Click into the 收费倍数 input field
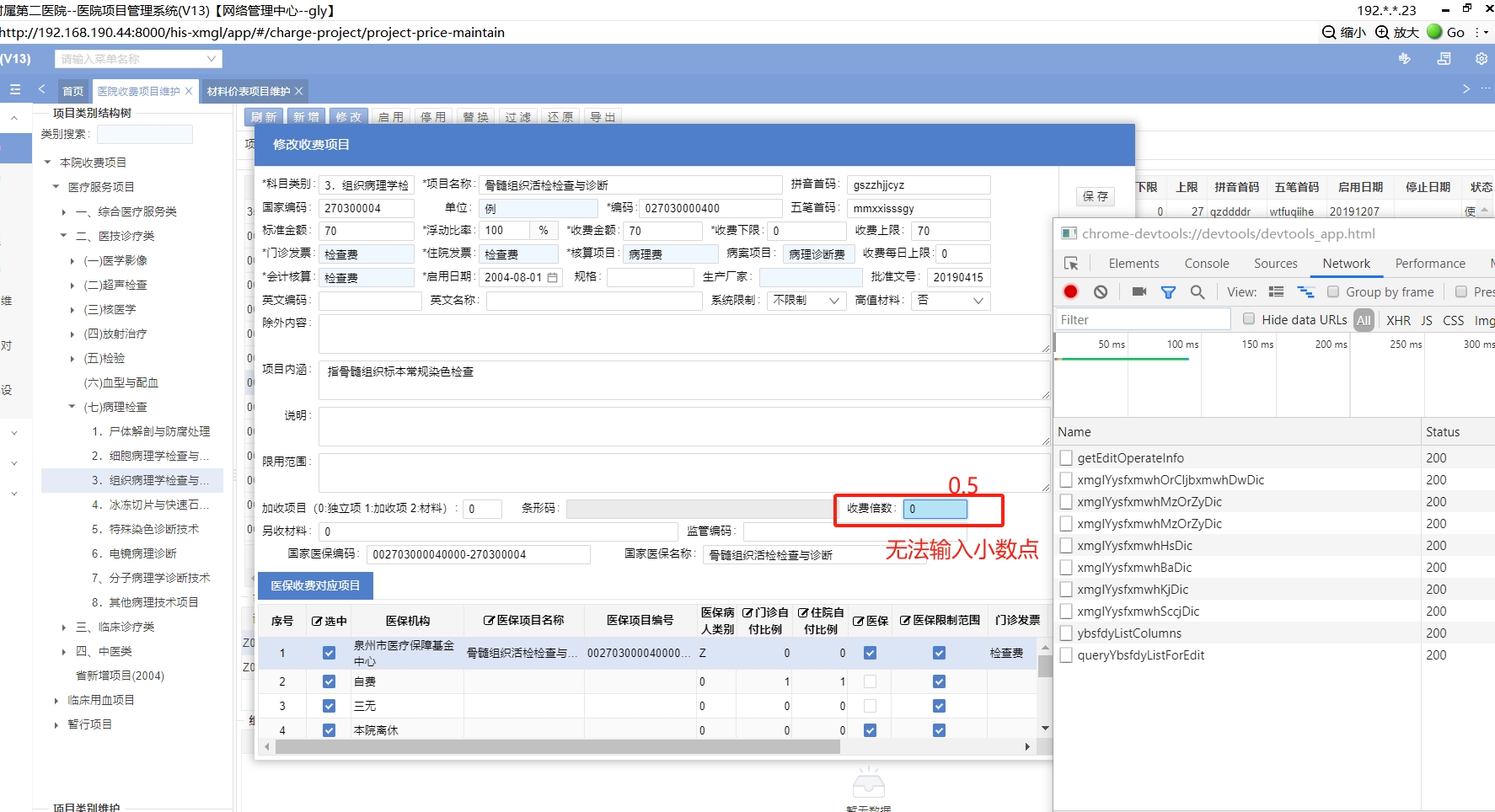 (x=935, y=509)
